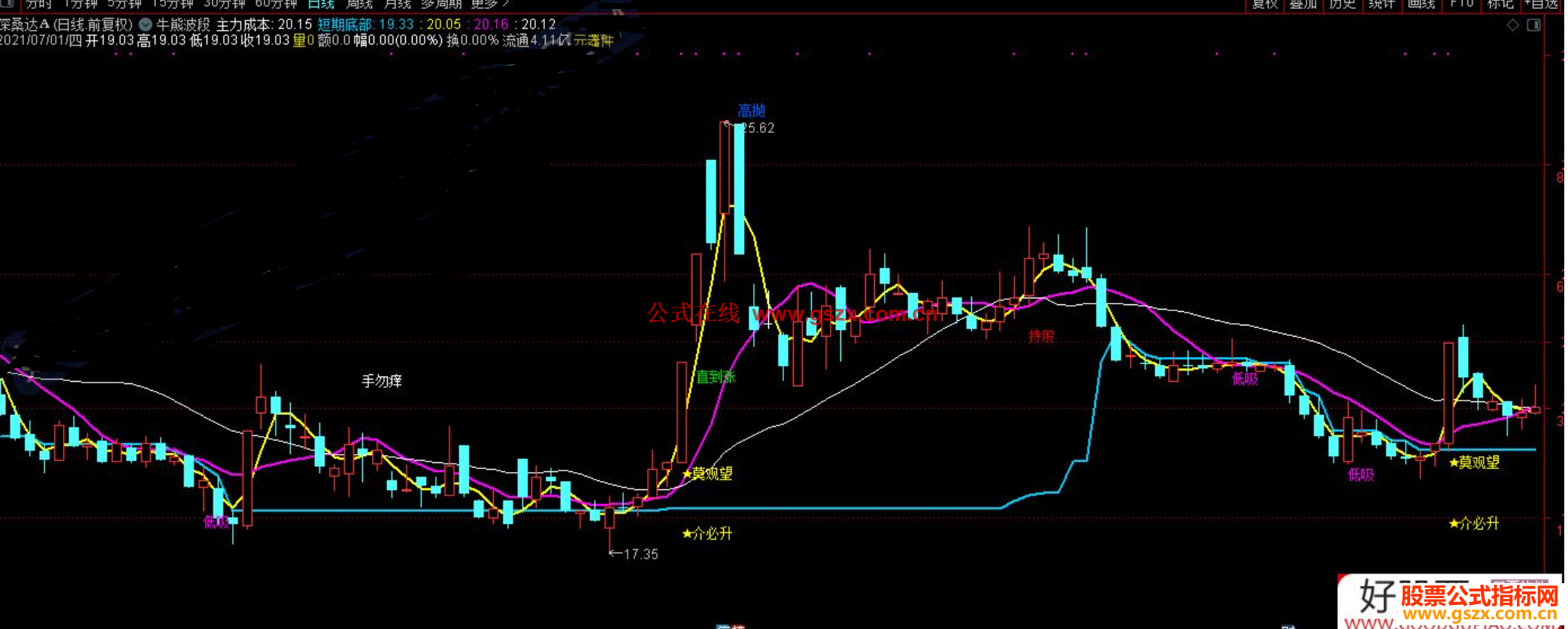Switch to 5分钟 period tab
1568x629 pixels.
(124, 4)
